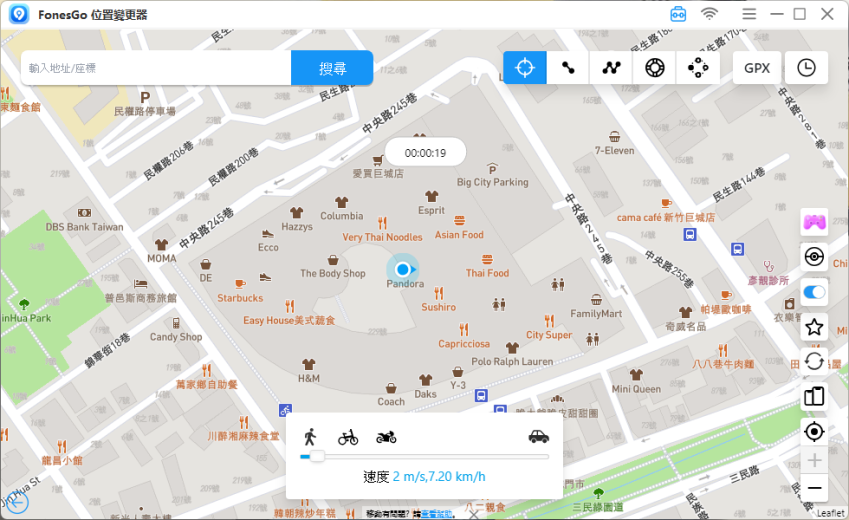This screenshot has width=849, height=520.
Task: Click the FamilyMart map label
Action: (x=596, y=314)
